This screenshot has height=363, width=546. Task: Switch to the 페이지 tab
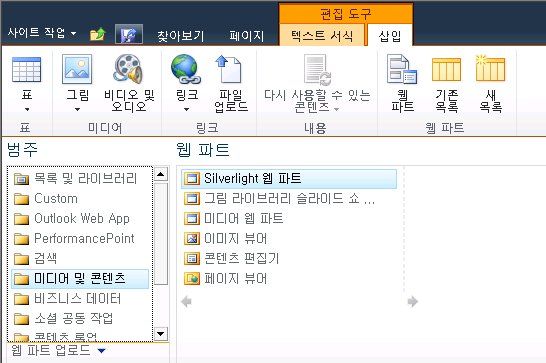click(x=247, y=36)
